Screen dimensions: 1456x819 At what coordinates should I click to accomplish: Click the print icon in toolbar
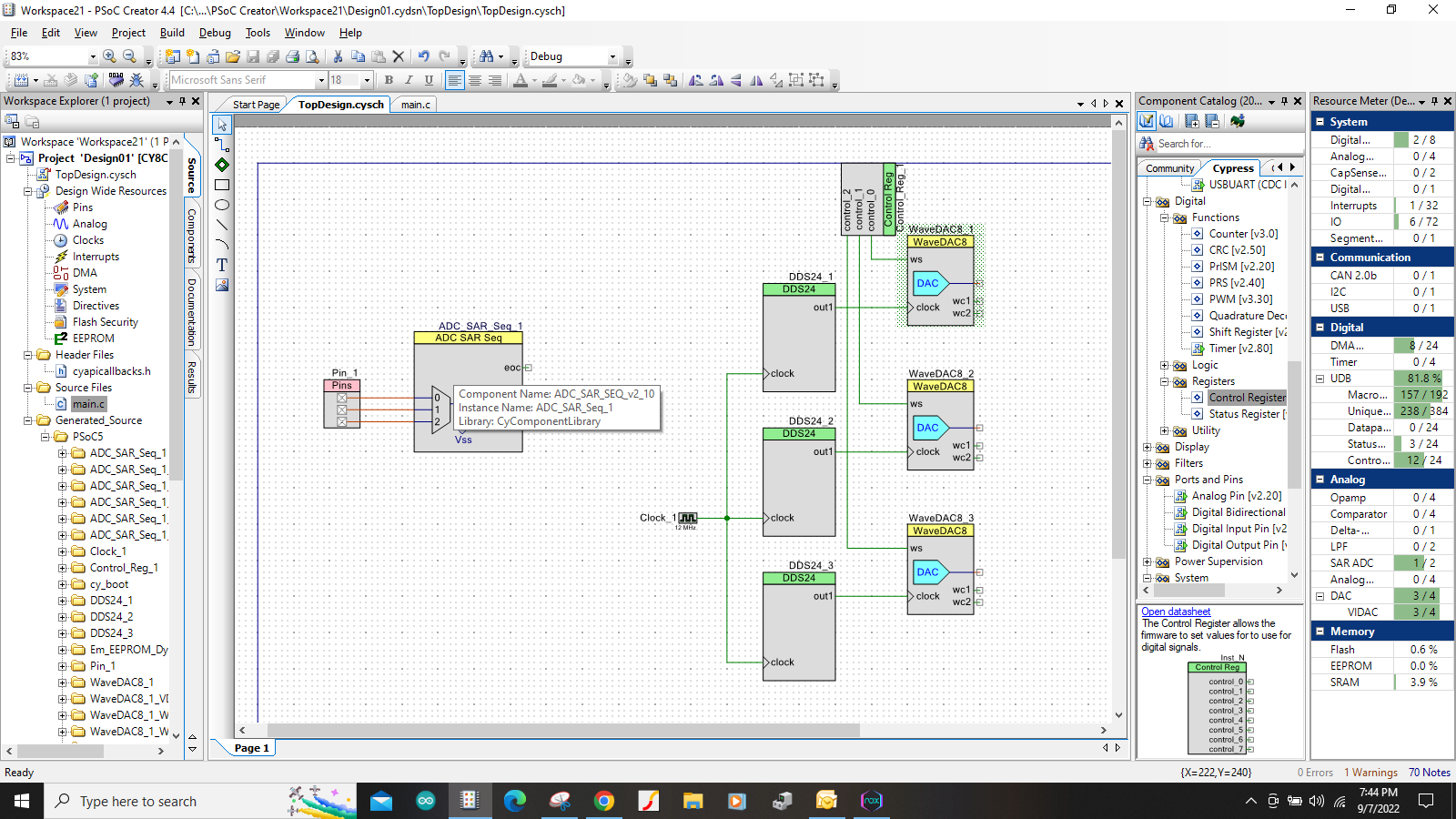(x=292, y=56)
